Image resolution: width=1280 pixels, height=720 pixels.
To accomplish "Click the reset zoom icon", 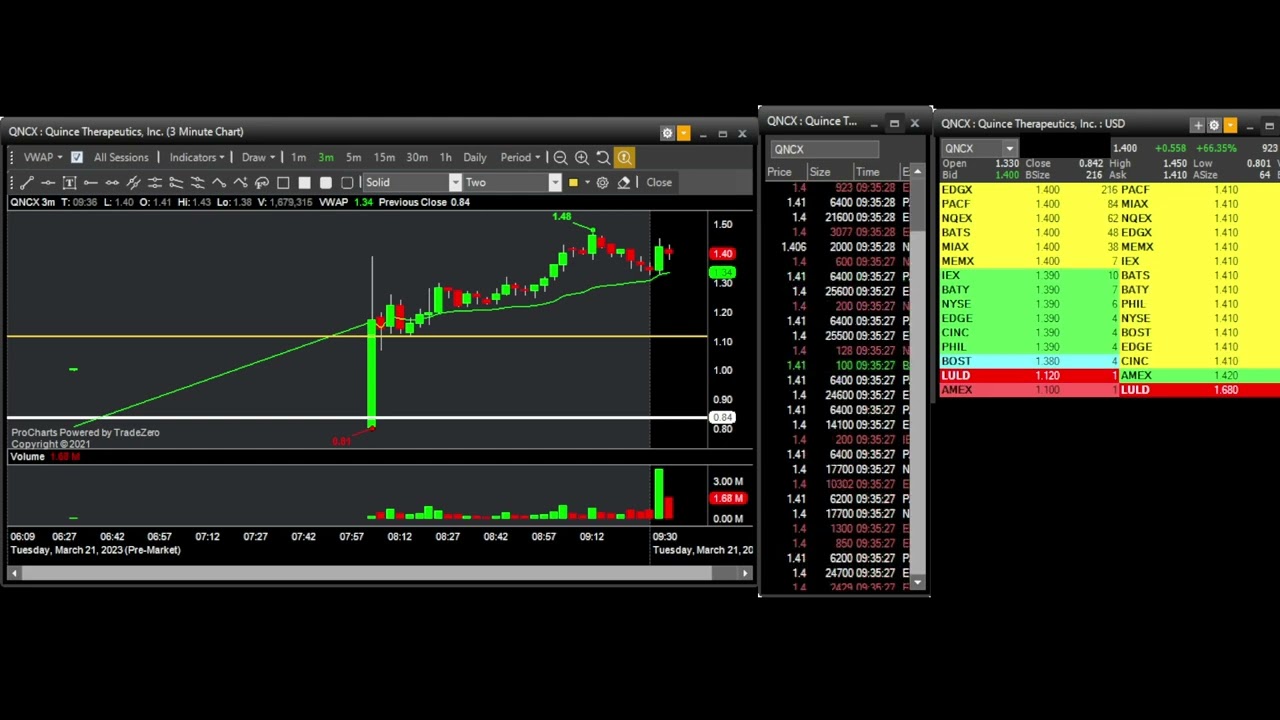I will pos(603,157).
